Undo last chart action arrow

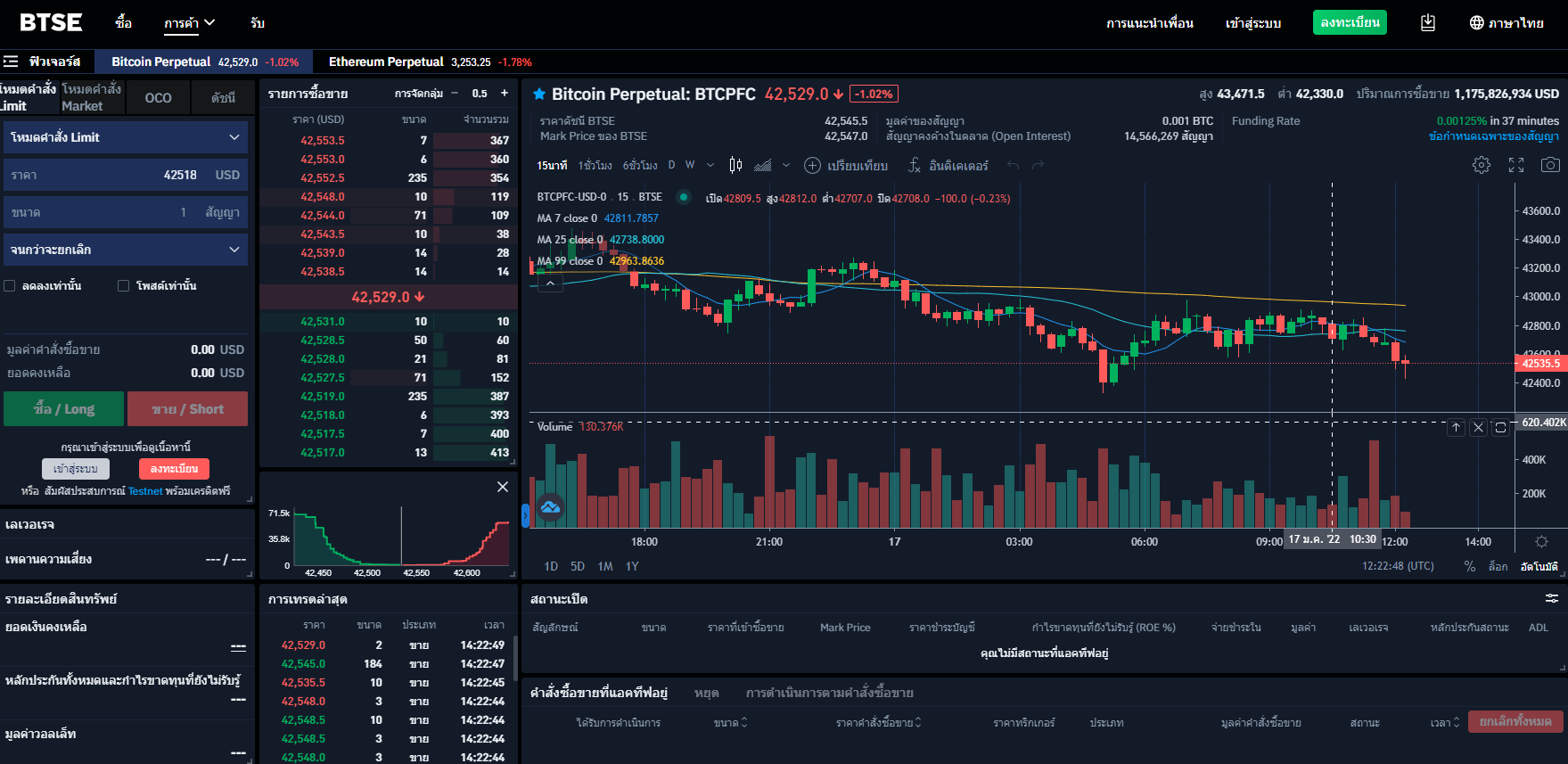tap(1013, 165)
